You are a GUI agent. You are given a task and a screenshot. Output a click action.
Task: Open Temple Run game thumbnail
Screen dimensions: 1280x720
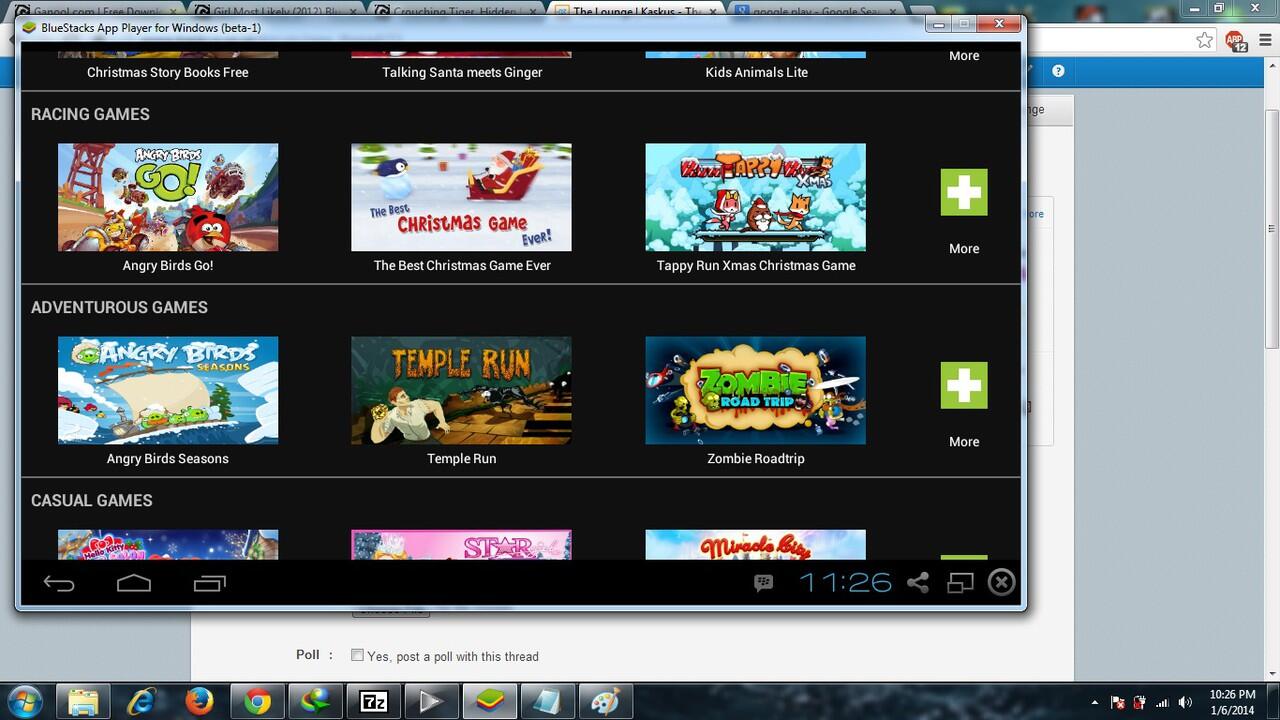pyautogui.click(x=462, y=390)
